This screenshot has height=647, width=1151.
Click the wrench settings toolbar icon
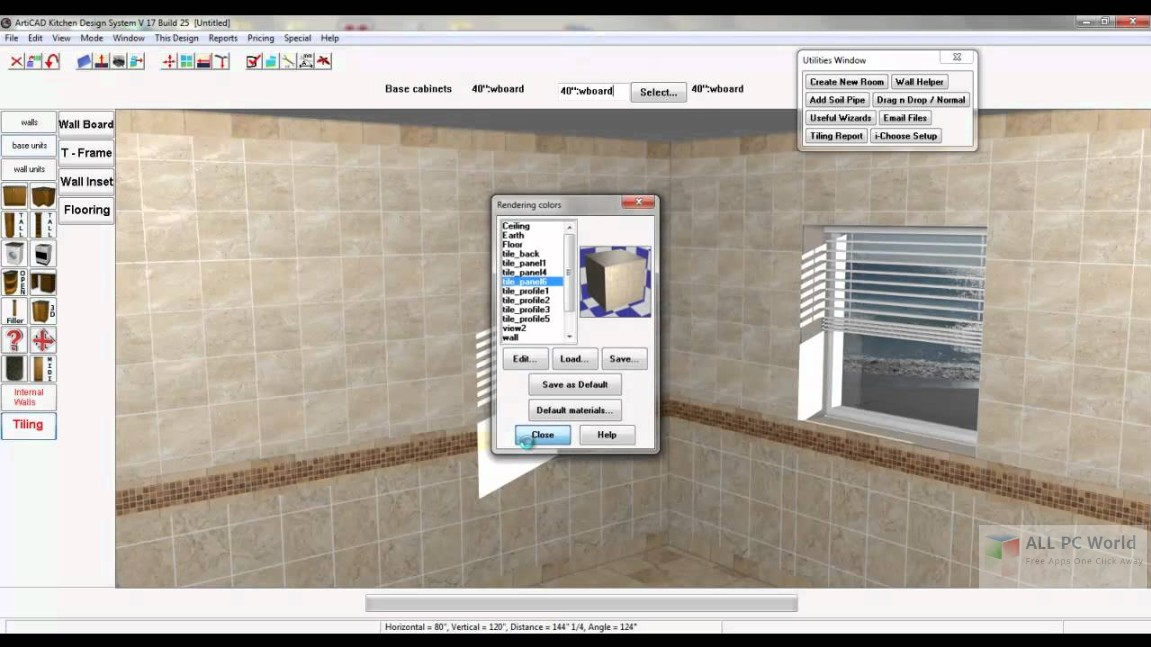tap(288, 62)
